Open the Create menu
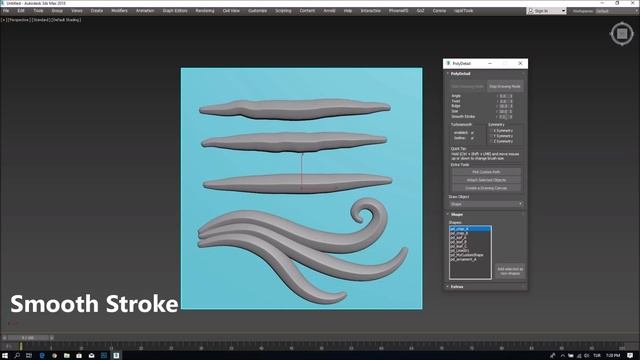The image size is (640, 360). click(x=97, y=11)
